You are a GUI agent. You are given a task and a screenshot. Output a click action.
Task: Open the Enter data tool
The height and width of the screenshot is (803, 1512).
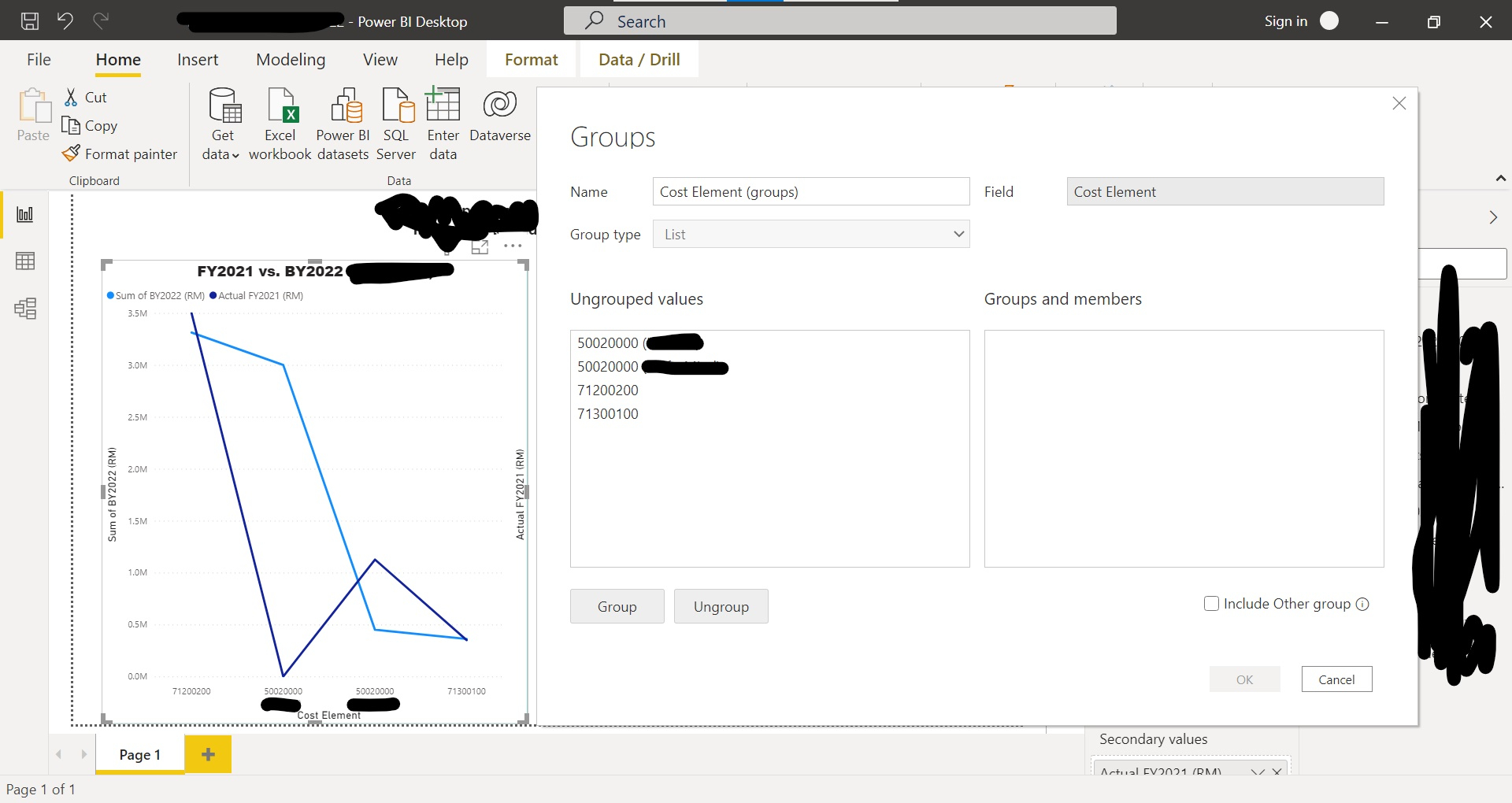coord(443,122)
